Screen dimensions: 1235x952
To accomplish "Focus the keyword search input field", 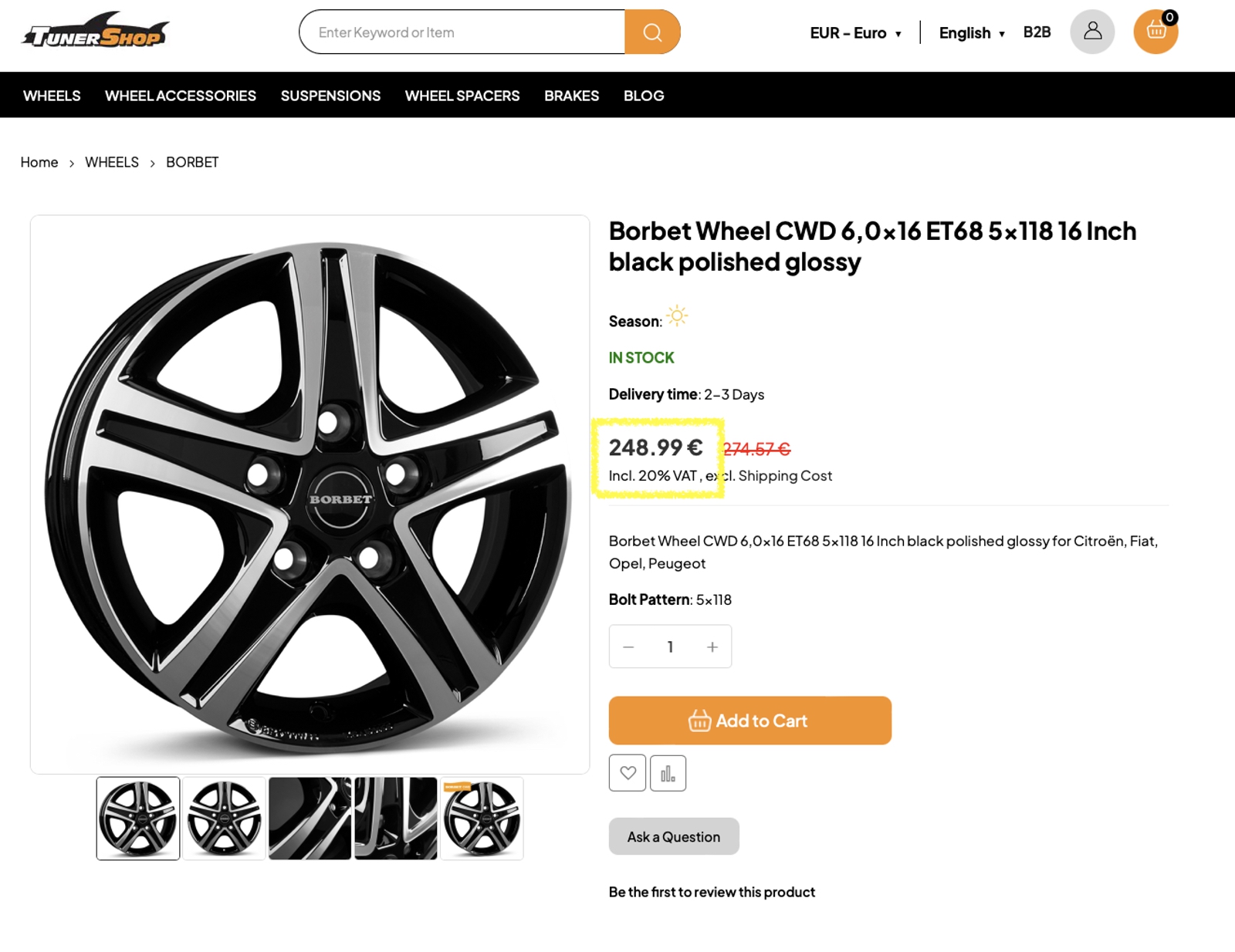I will (x=462, y=32).
